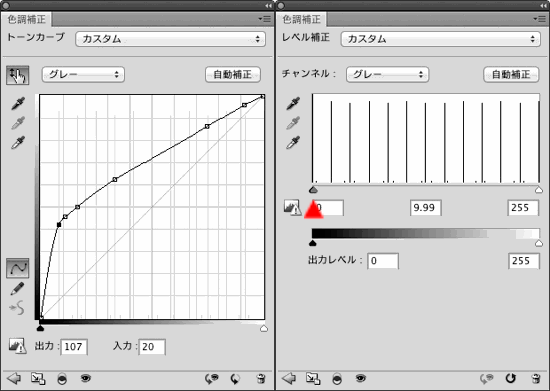View previous state in Curves panel
The width and height of the screenshot is (550, 391).
coord(212,378)
